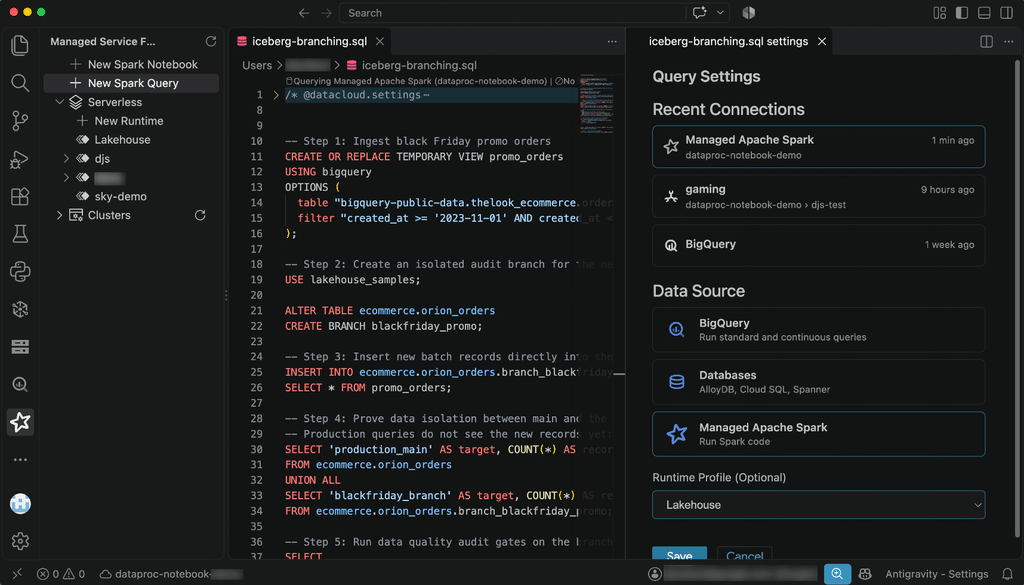This screenshot has width=1024, height=585.
Task: Open the account avatar menu
Action: 20,503
